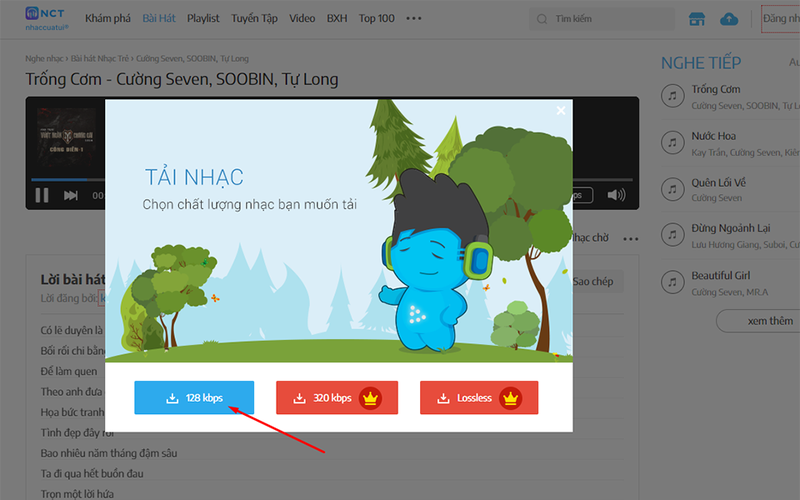This screenshot has height=500, width=800.
Task: Click the xem thêm button
Action: 760,321
